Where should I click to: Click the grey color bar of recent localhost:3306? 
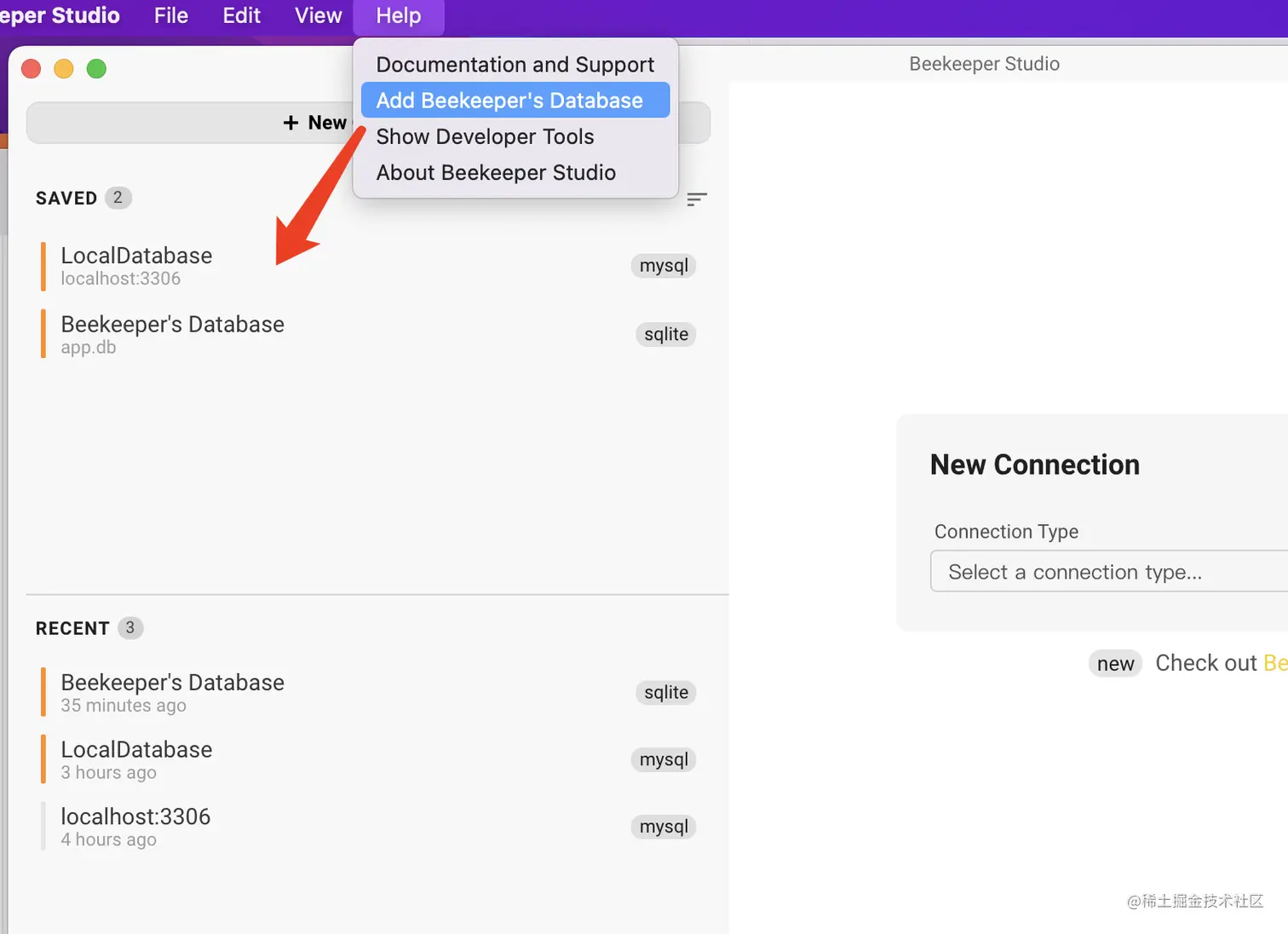tap(43, 827)
